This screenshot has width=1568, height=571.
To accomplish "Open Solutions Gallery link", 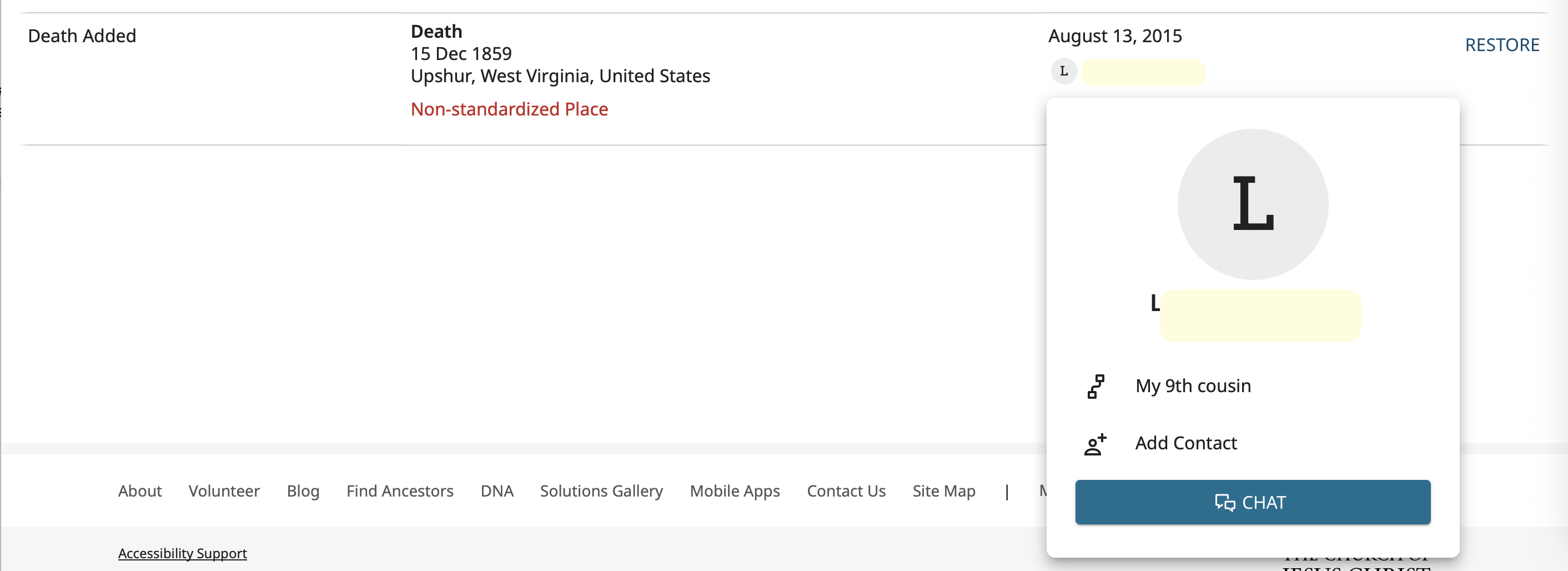I will pyautogui.click(x=601, y=490).
